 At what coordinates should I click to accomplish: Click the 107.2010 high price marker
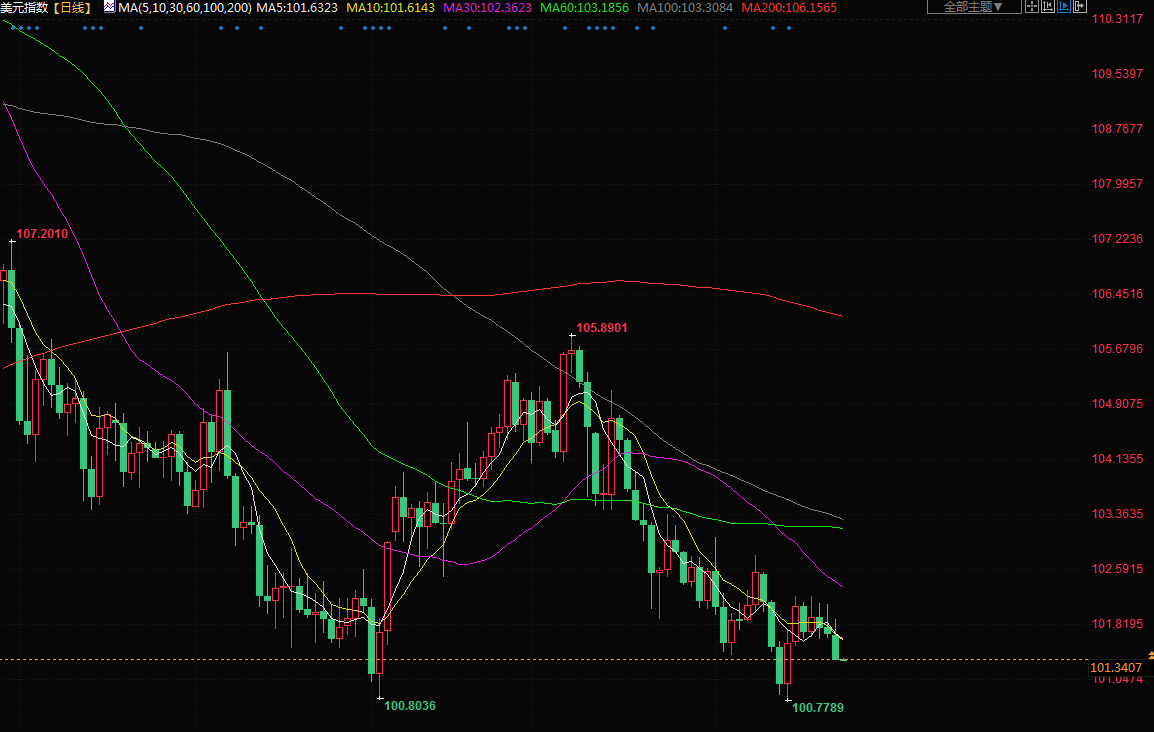tap(43, 234)
